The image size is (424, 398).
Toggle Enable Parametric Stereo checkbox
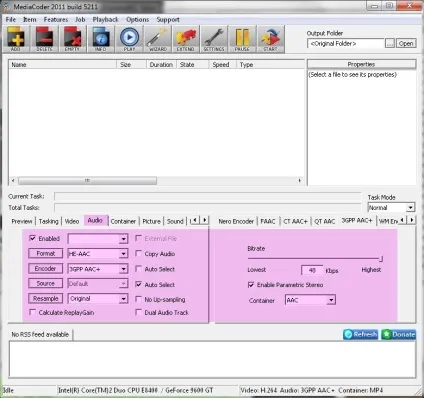coord(251,285)
